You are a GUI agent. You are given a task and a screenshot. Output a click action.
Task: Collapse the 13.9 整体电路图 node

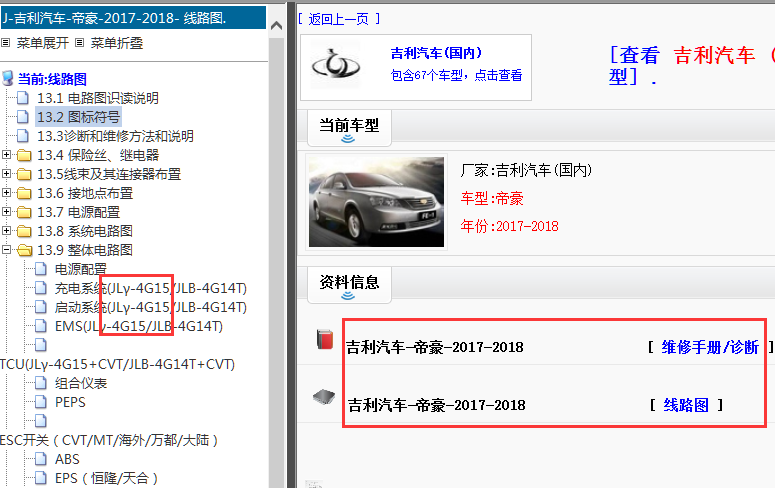coord(6,250)
